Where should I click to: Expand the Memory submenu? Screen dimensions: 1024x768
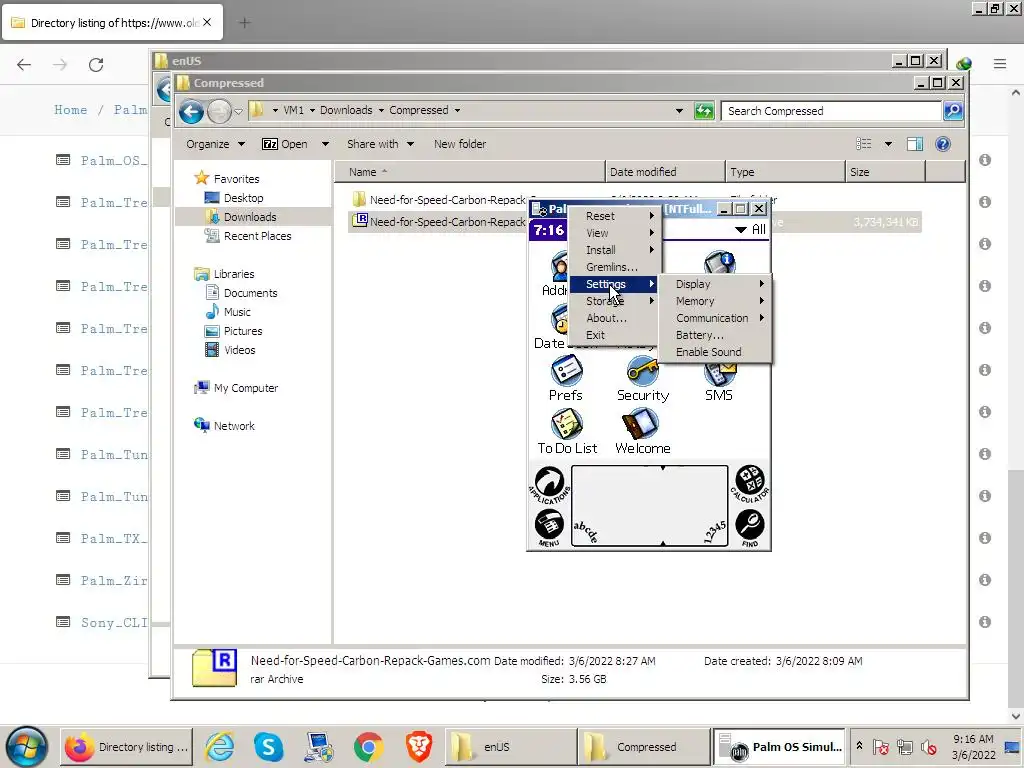715,301
